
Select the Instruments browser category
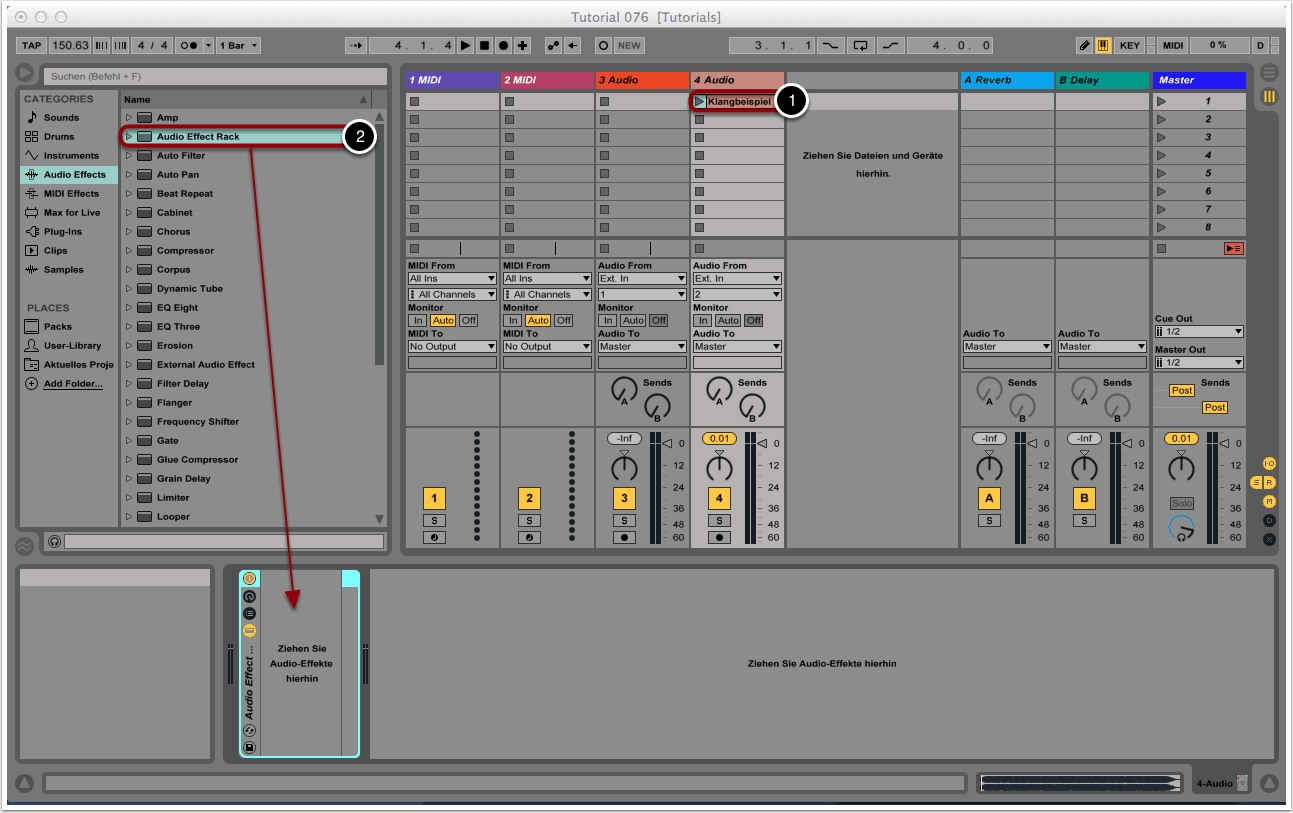[70, 155]
